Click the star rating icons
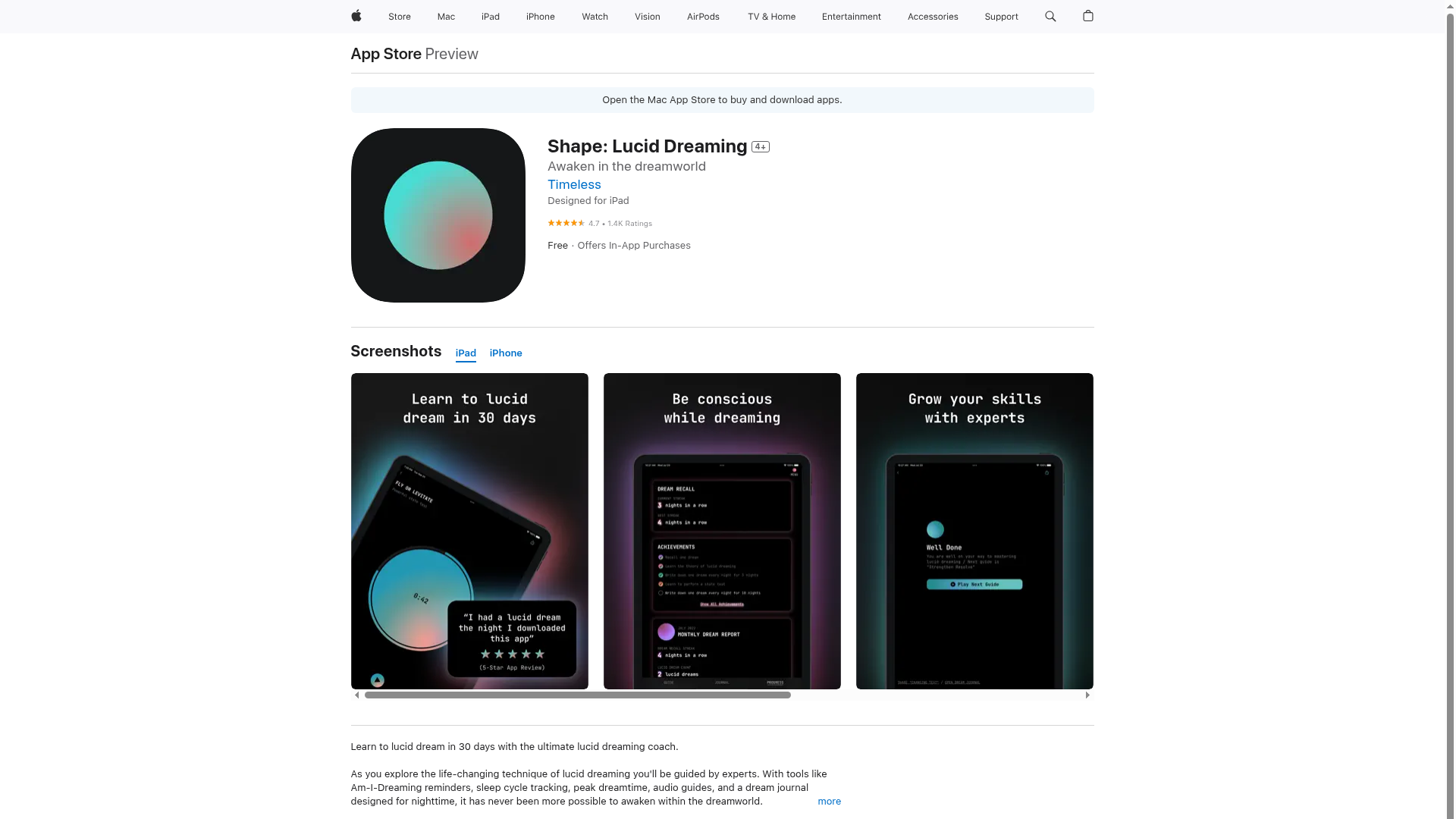Screen dimensions: 1456x819 [566, 223]
